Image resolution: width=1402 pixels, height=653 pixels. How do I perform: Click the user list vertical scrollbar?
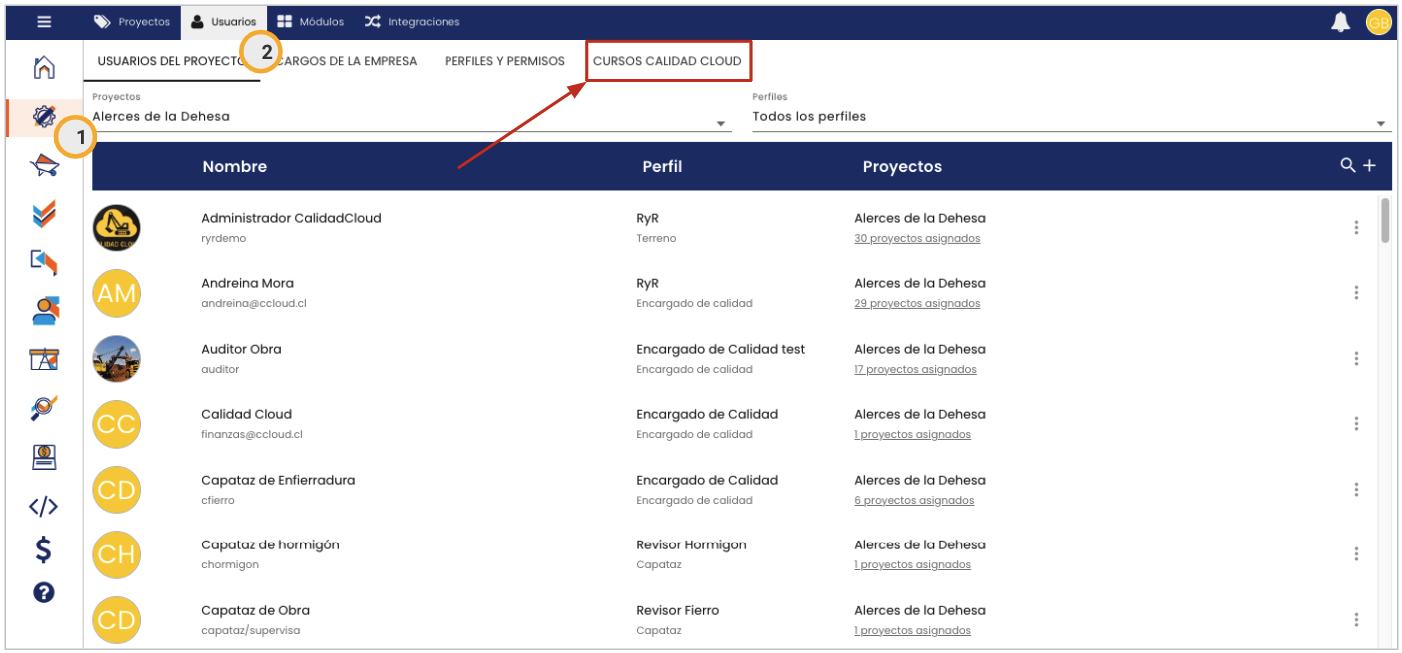coord(1385,221)
